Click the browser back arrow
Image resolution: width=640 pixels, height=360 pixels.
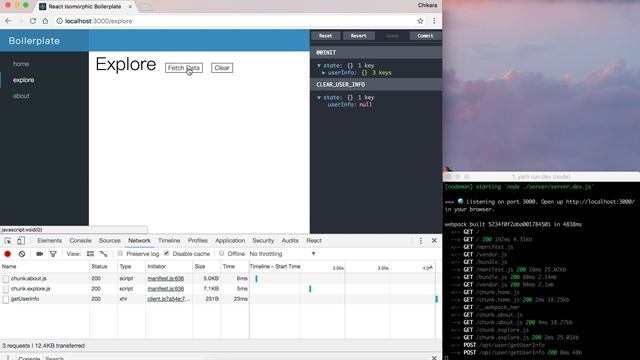click(8, 21)
